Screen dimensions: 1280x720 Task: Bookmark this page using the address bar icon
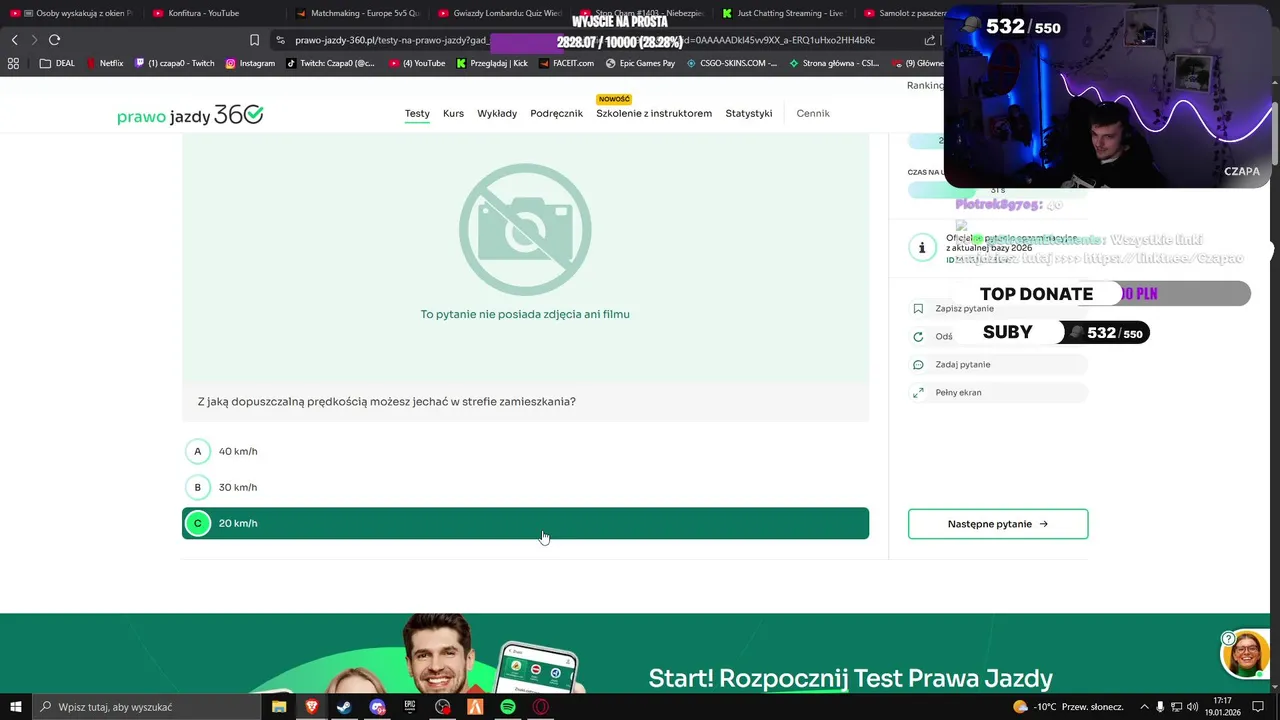[254, 40]
